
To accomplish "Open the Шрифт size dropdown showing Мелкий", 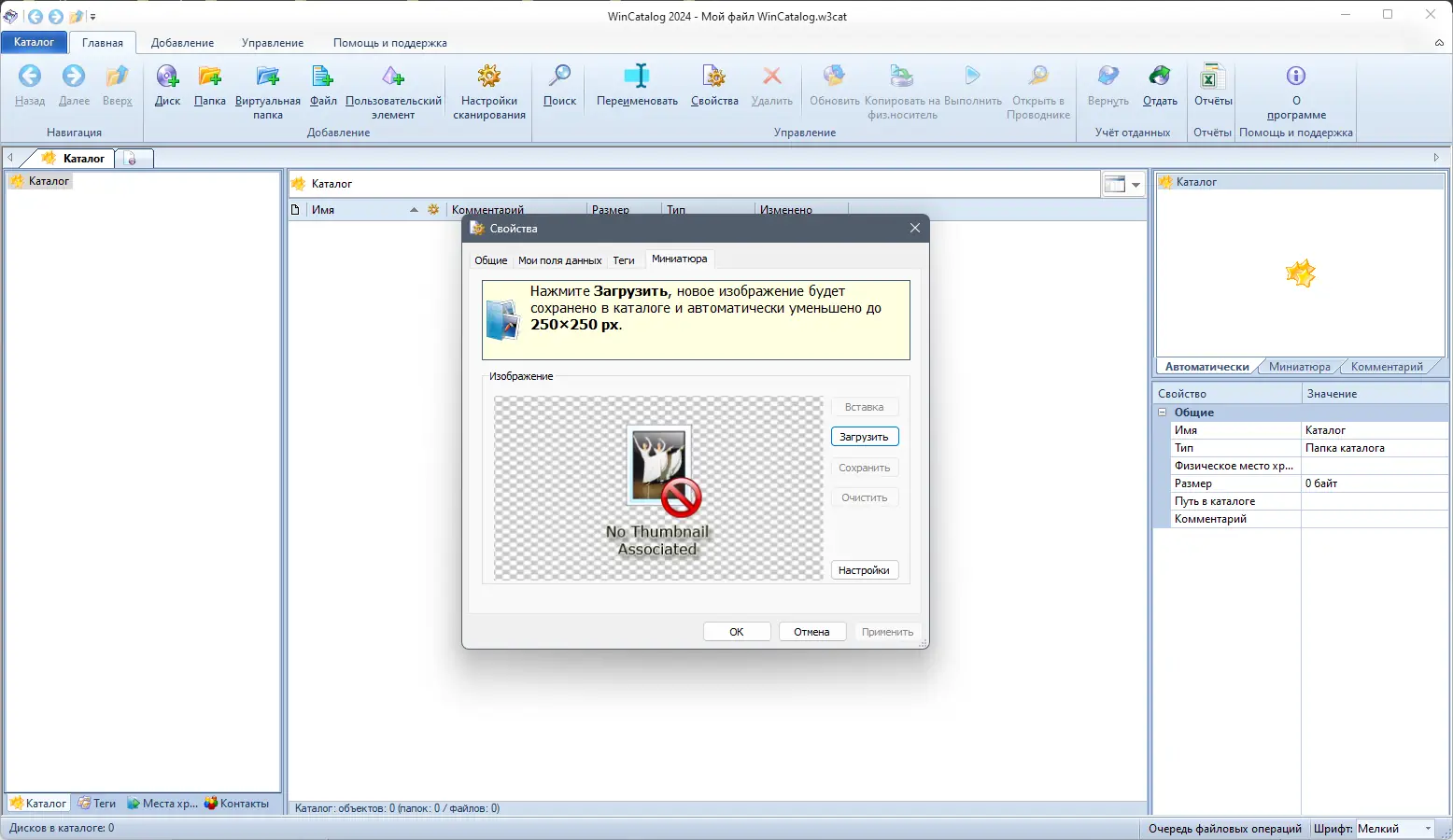I will [1430, 829].
